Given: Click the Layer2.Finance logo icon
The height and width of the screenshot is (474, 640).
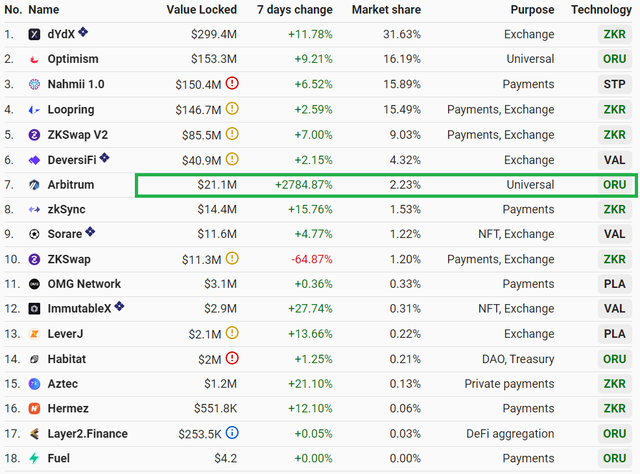Looking at the screenshot, I should click(x=34, y=434).
